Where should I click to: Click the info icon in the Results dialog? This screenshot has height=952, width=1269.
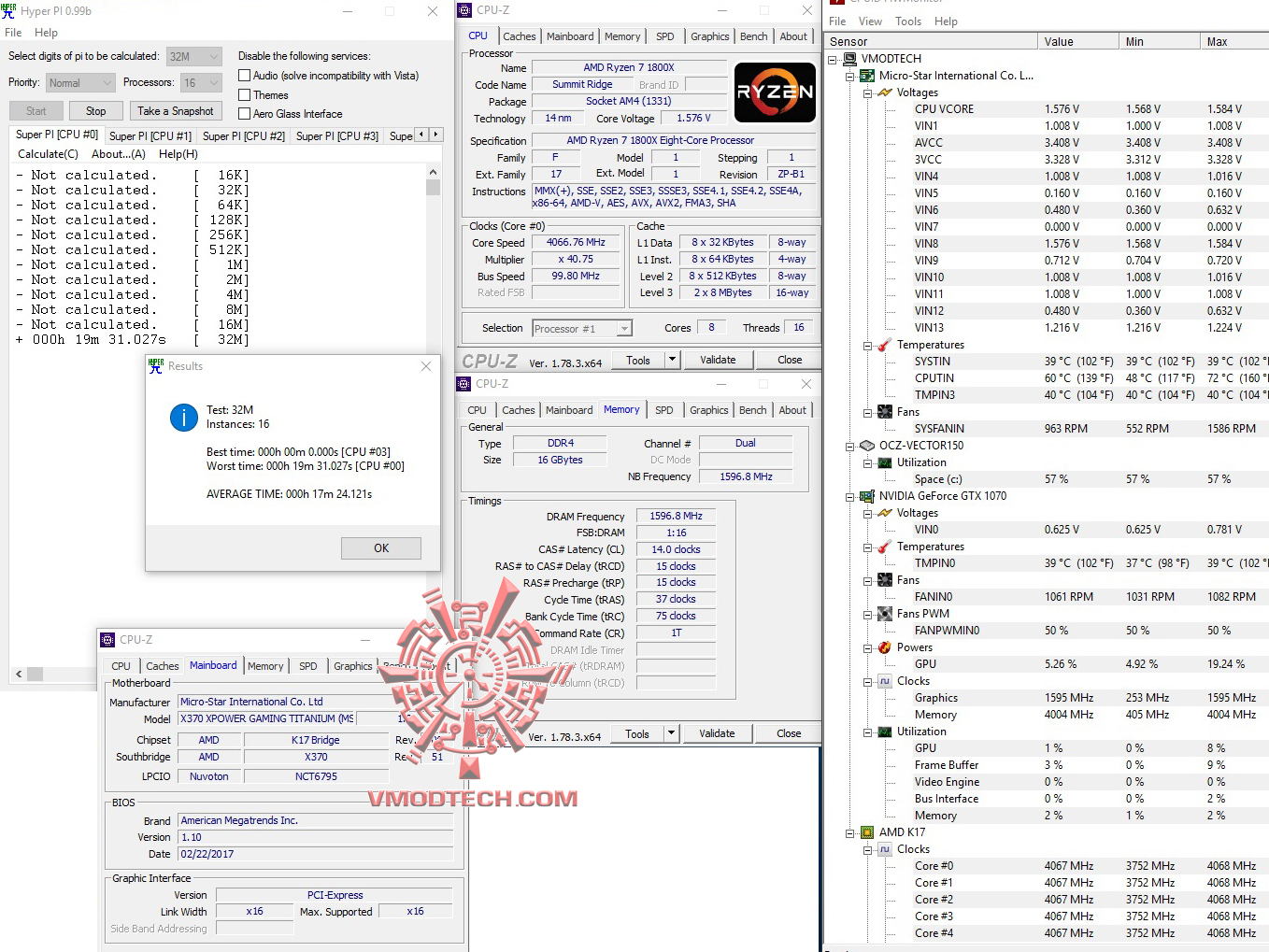[x=183, y=419]
